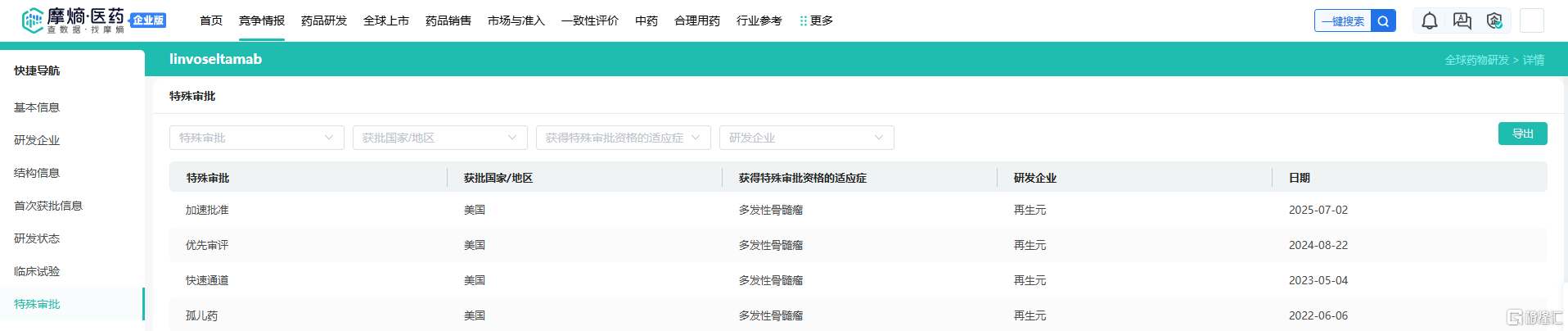This screenshot has height=331, width=1568.
Task: Click the 获批国家/地区 column header
Action: (x=498, y=178)
